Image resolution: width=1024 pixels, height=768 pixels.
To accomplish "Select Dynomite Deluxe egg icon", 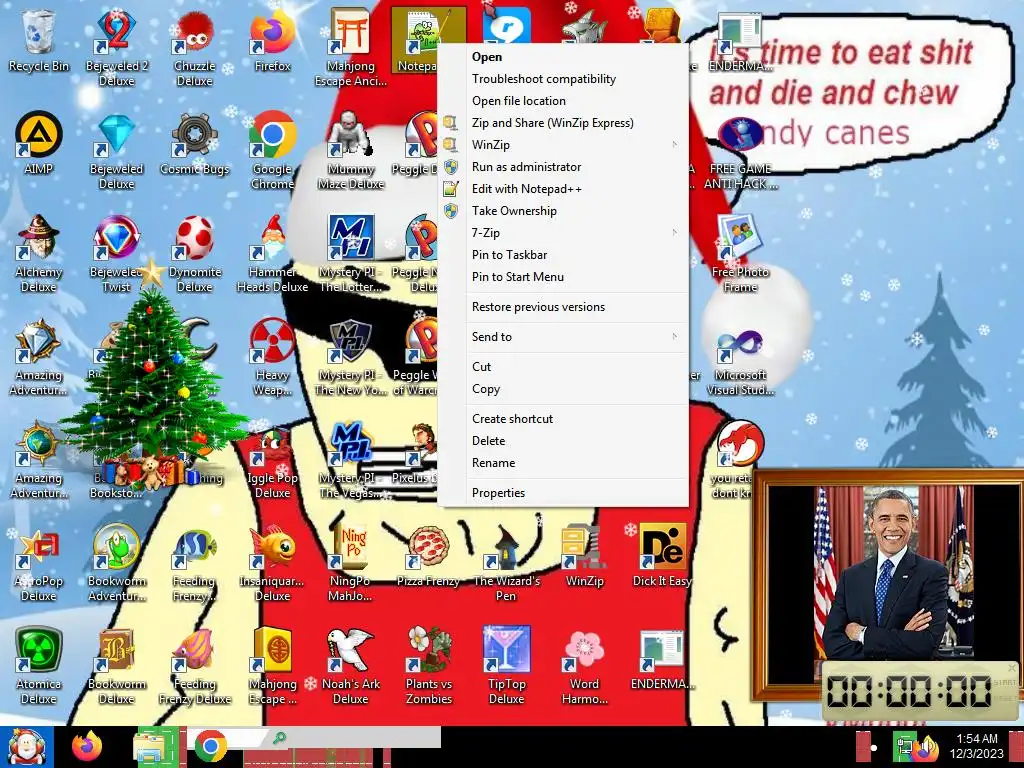I will [194, 253].
